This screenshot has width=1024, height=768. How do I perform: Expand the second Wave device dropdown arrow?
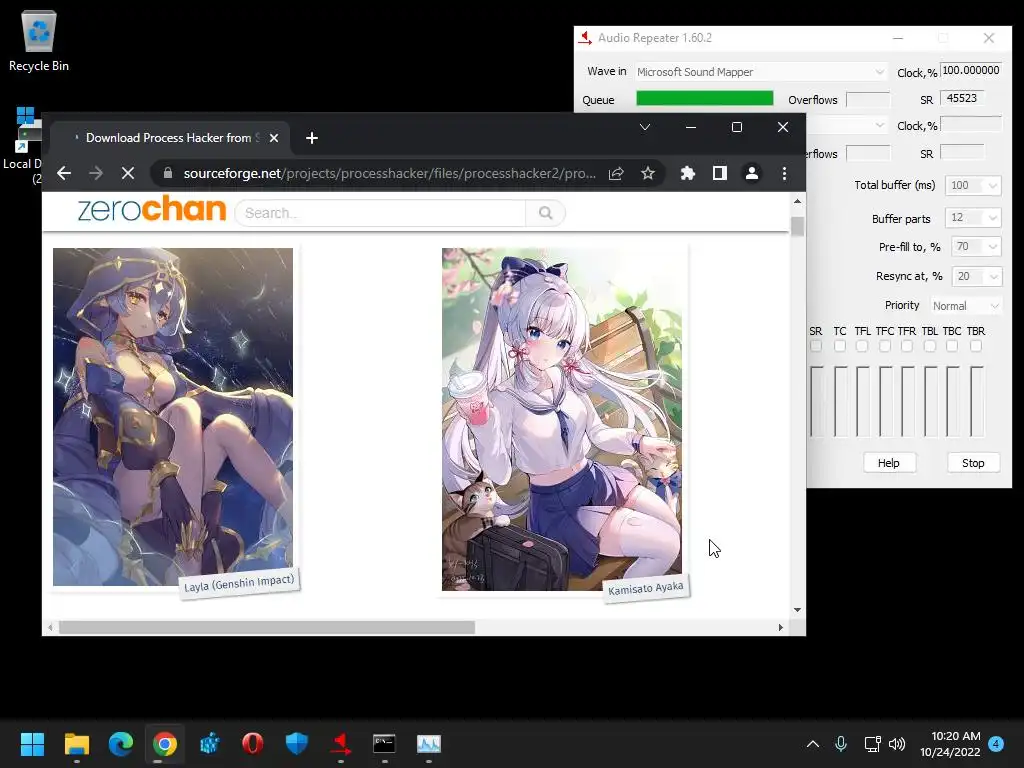(x=880, y=125)
